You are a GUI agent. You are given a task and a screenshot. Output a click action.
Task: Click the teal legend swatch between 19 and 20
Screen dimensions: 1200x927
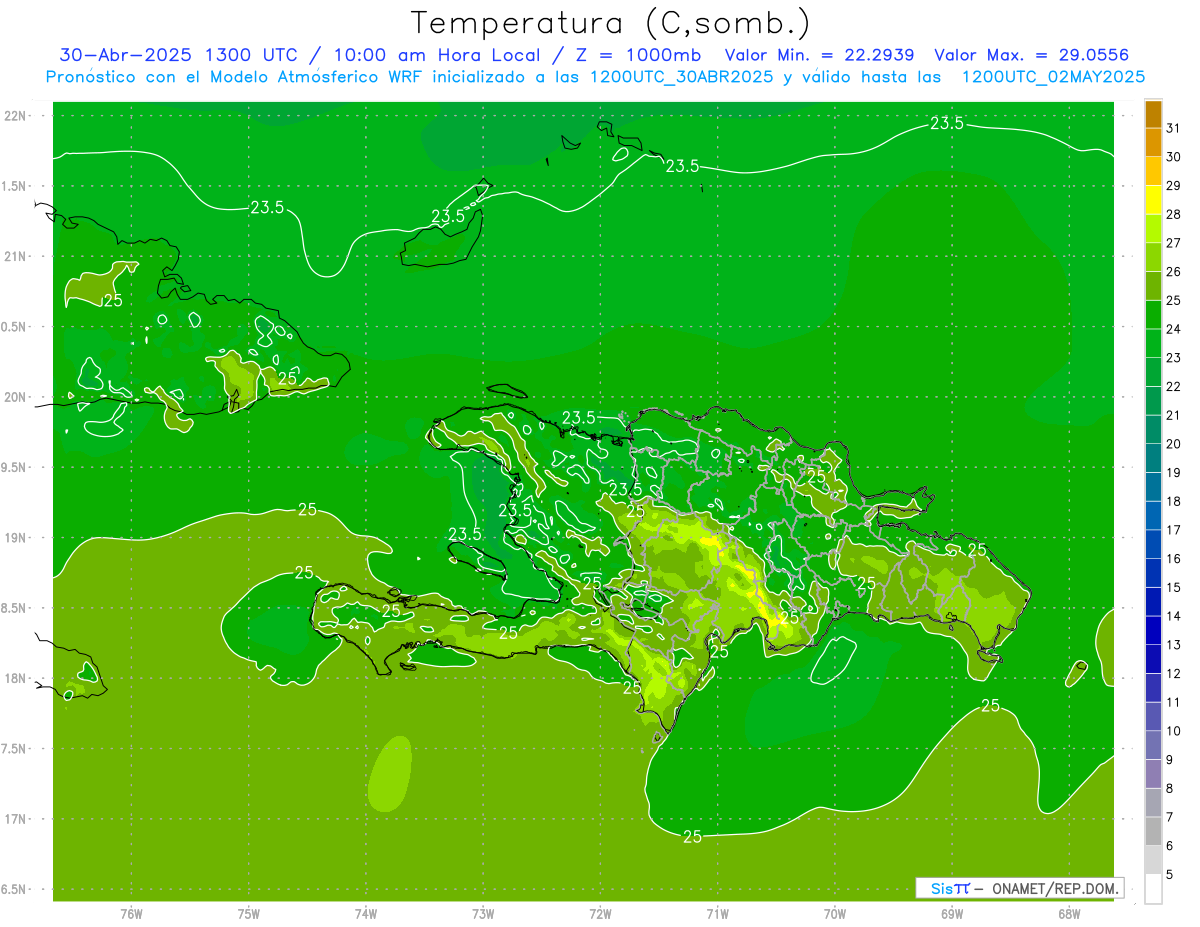coord(1153,458)
